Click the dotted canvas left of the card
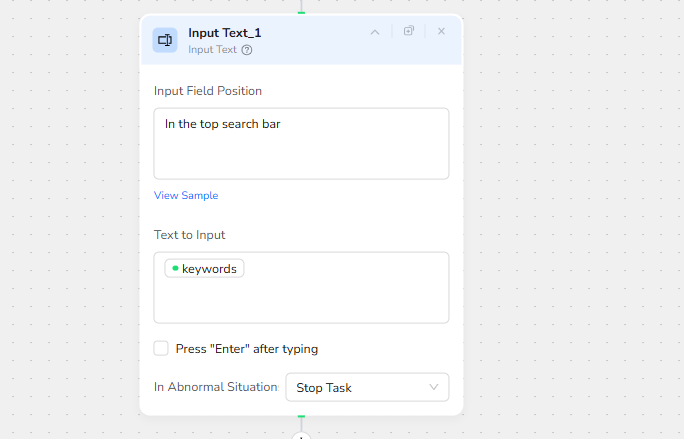 pyautogui.click(x=70, y=220)
